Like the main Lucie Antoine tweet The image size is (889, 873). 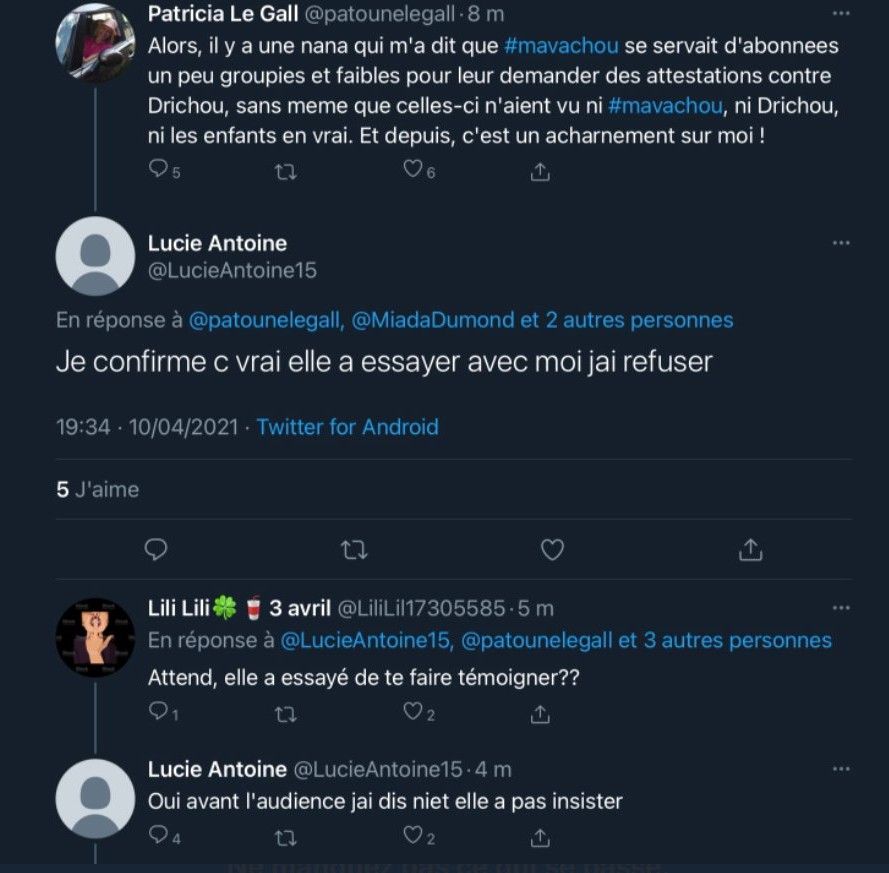tap(552, 549)
